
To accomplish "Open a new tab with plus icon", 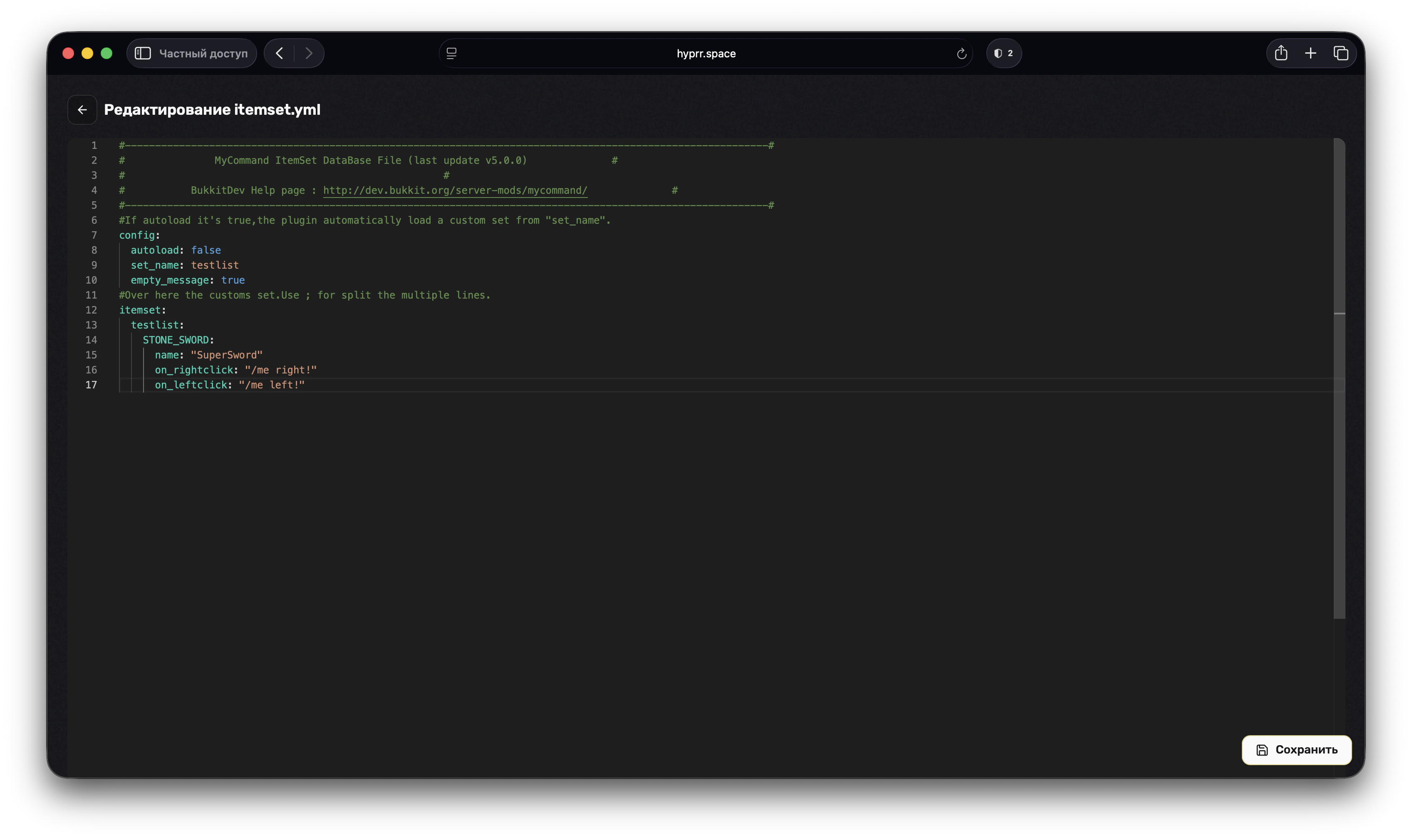I will tap(1310, 53).
